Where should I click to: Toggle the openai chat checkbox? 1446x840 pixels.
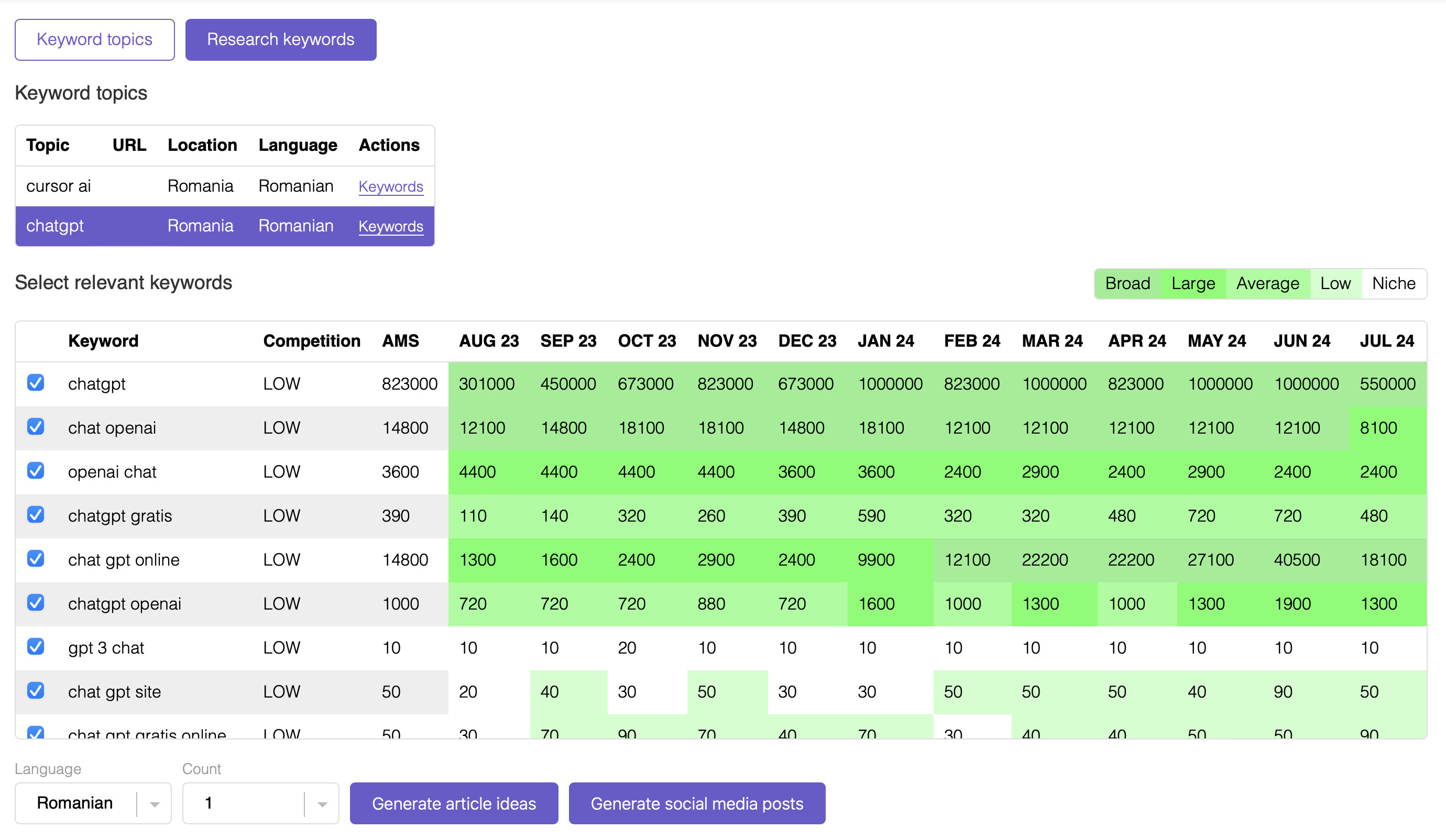[x=36, y=471]
